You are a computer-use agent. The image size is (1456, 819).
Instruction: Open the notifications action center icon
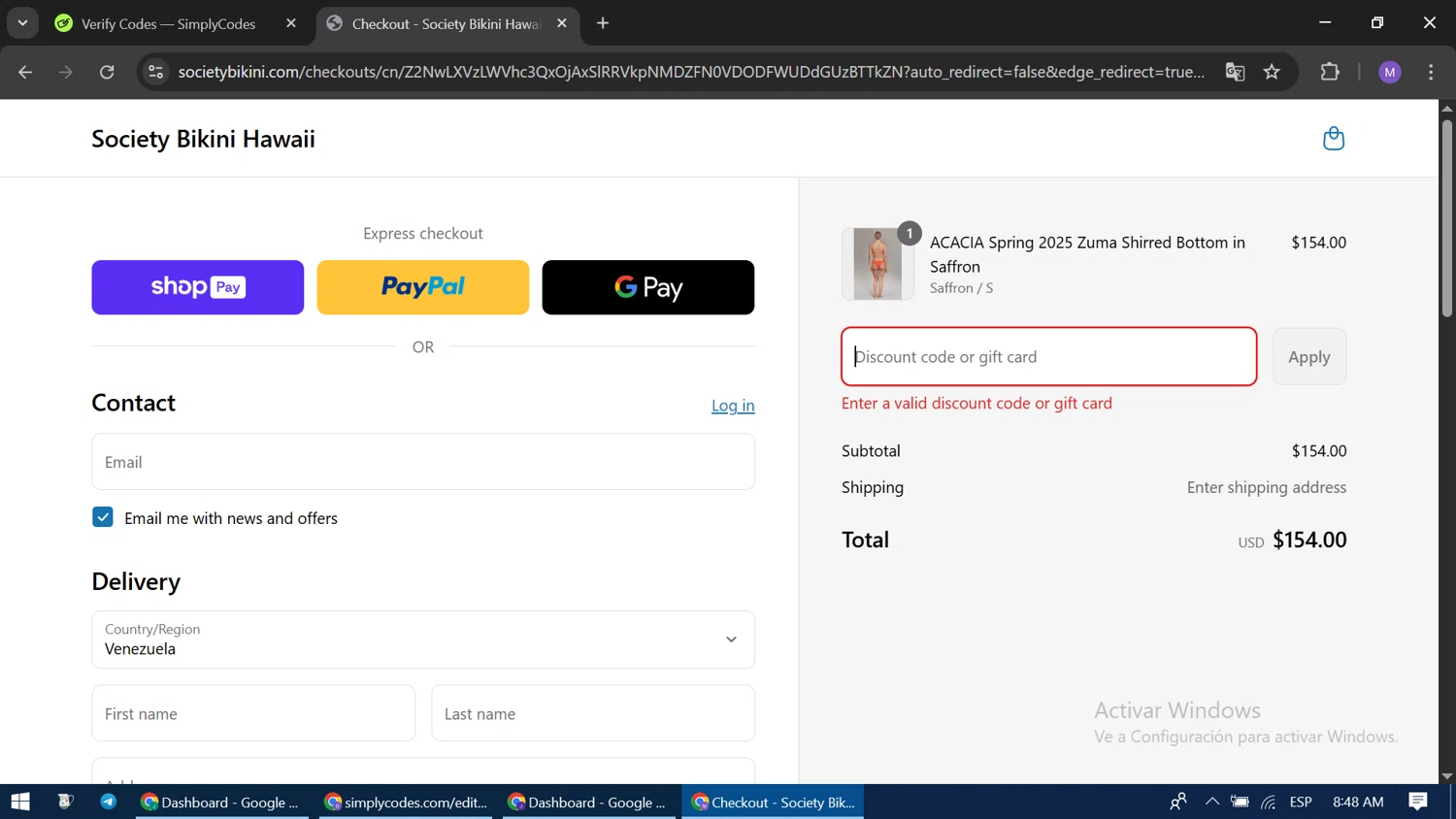tap(1418, 802)
